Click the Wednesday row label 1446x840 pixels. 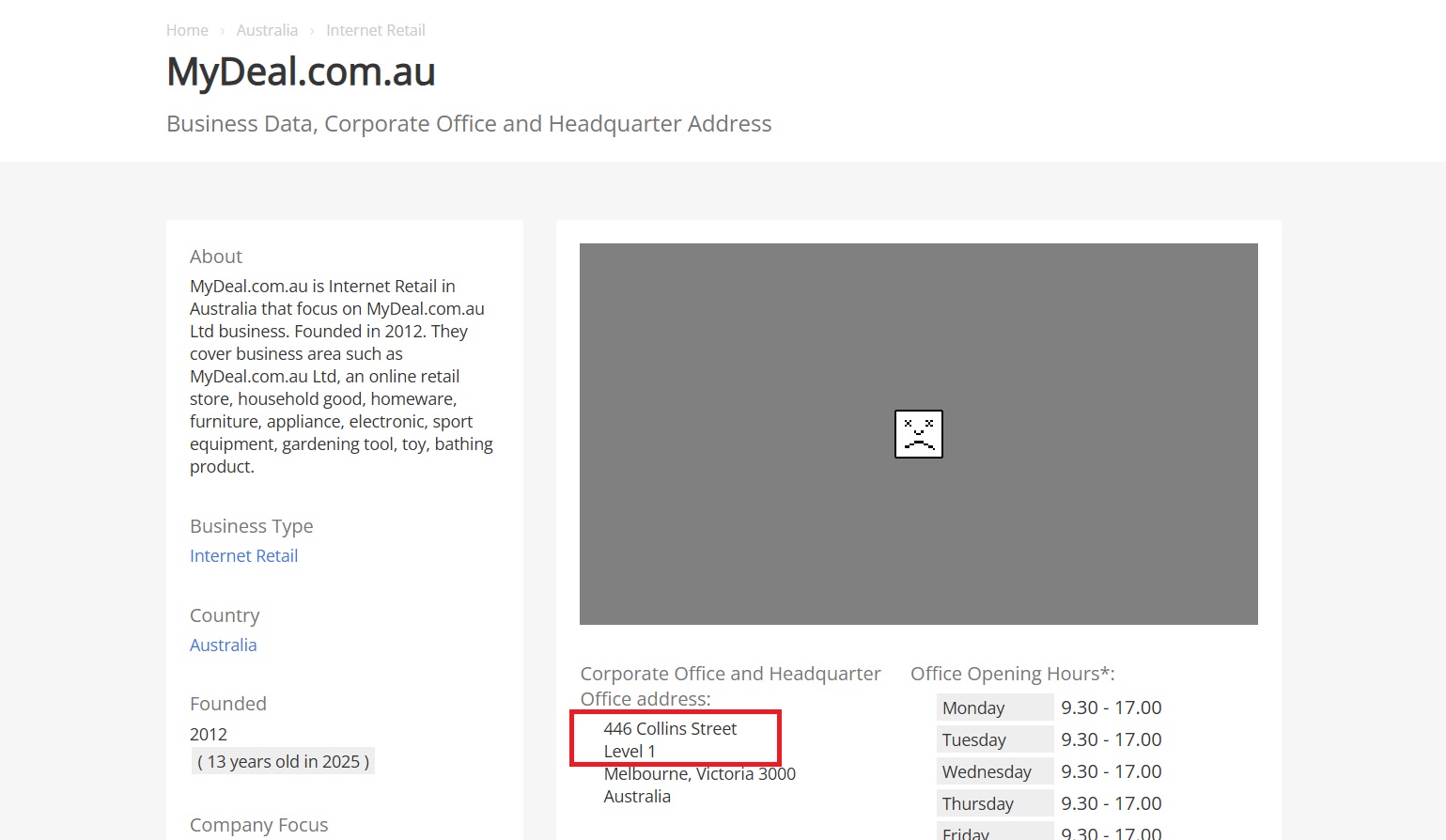[995, 771]
